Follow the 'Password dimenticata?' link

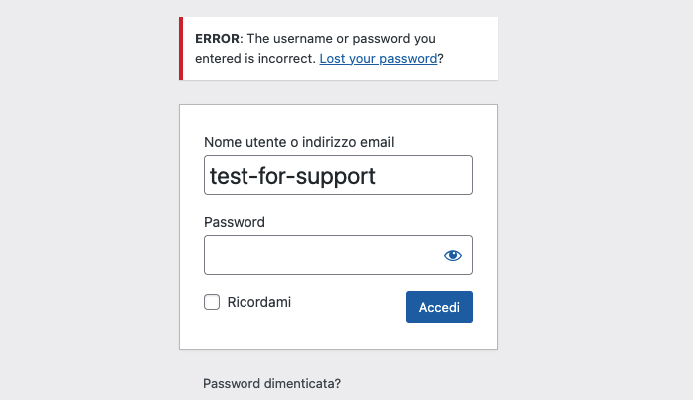coord(272,383)
